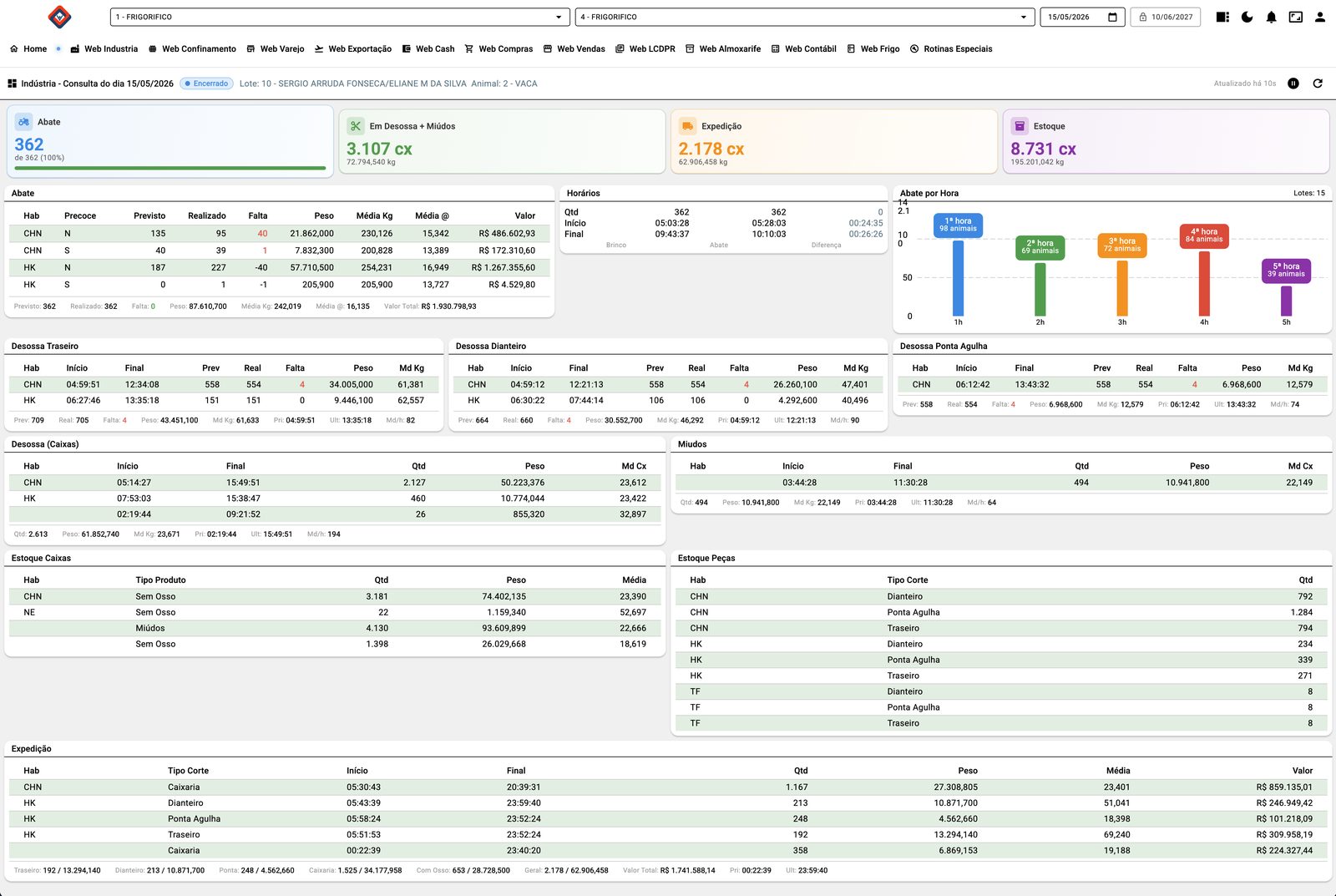Go to Home menu
The width and height of the screenshot is (1336, 896).
click(x=28, y=49)
